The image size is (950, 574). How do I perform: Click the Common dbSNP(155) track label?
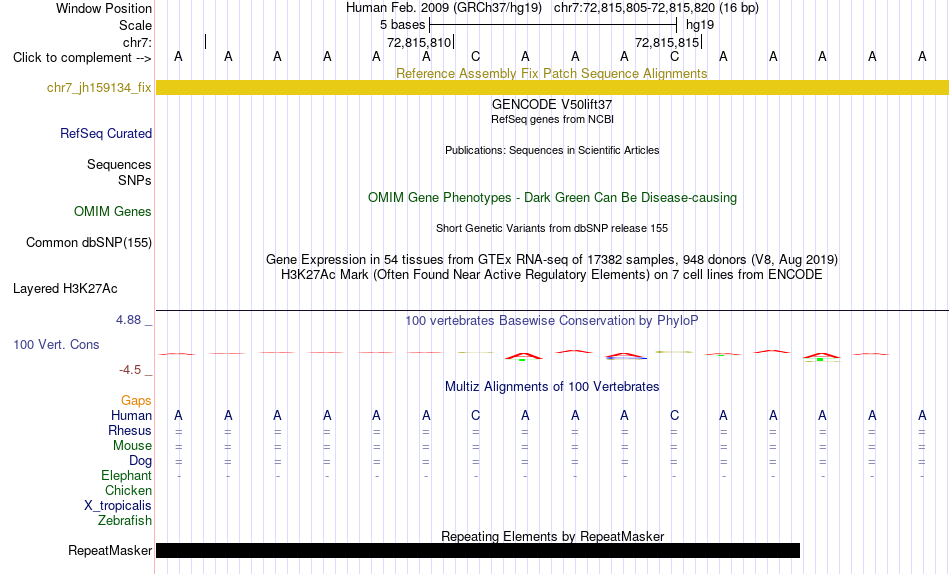pos(89,242)
